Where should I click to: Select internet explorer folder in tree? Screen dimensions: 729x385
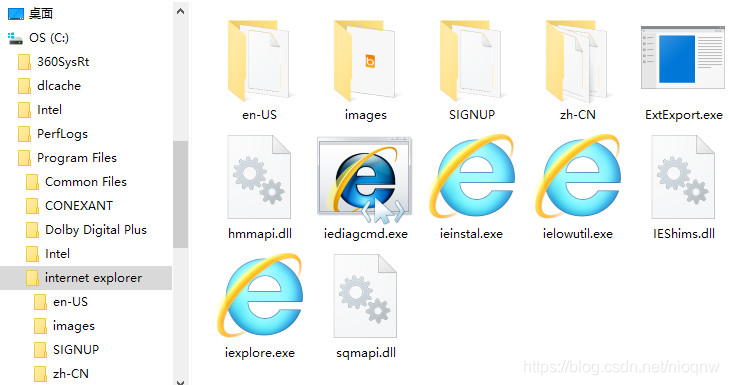[x=86, y=278]
